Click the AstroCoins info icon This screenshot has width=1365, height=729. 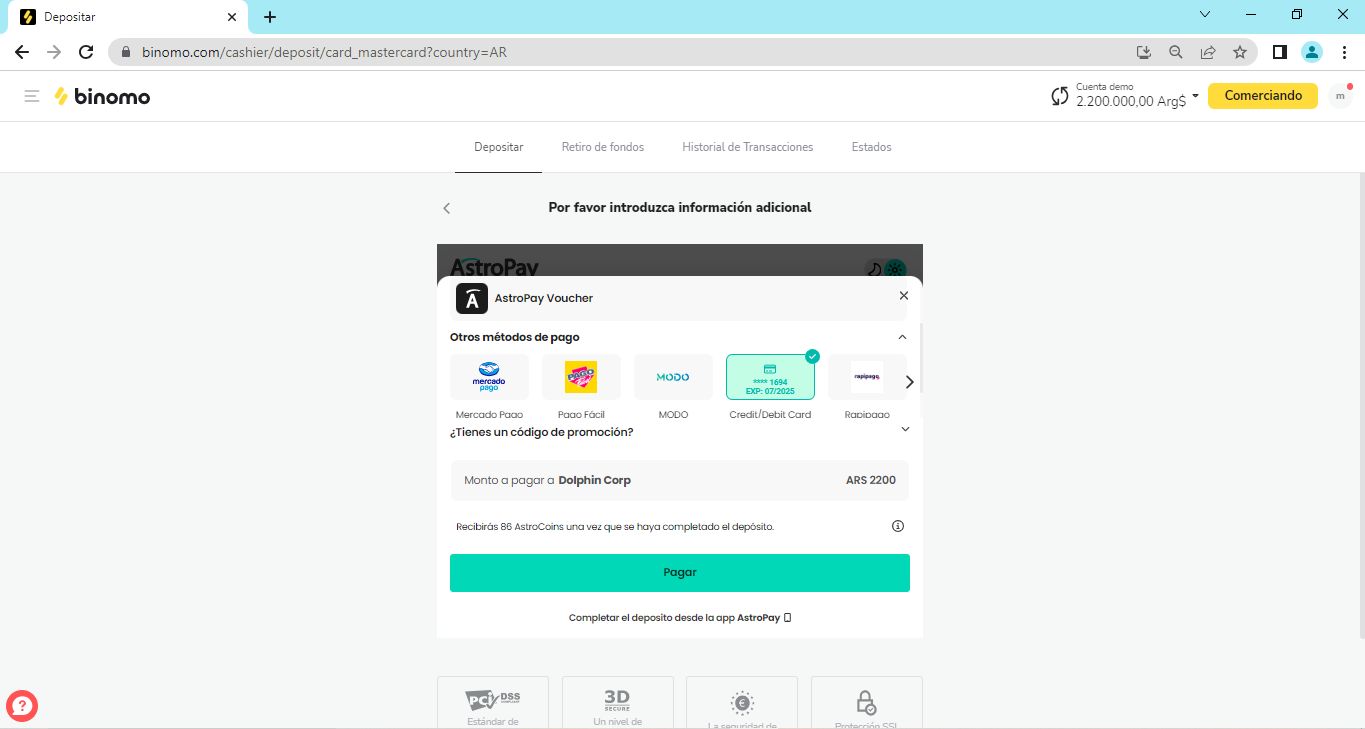[898, 526]
